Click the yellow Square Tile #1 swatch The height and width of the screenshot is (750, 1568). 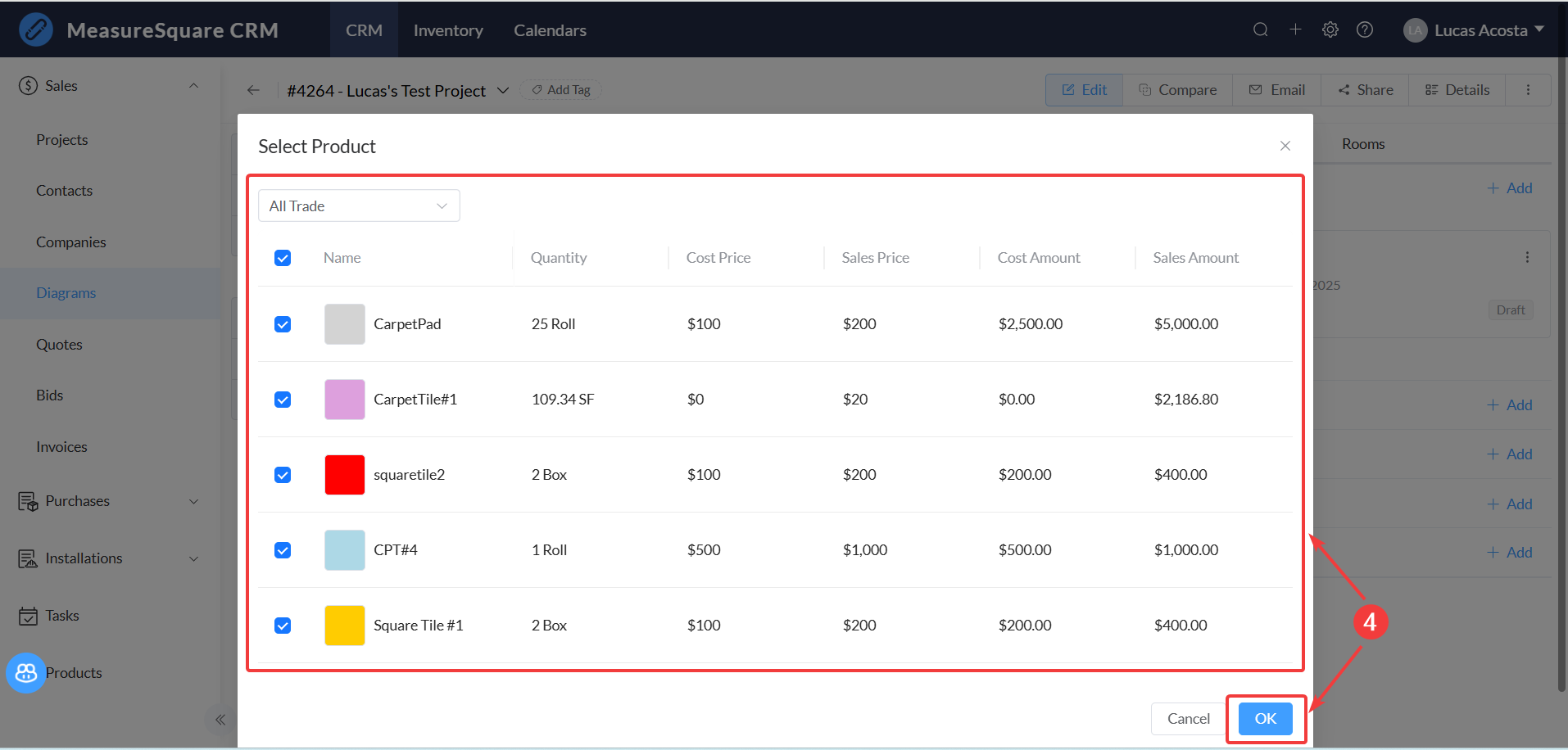(x=345, y=626)
